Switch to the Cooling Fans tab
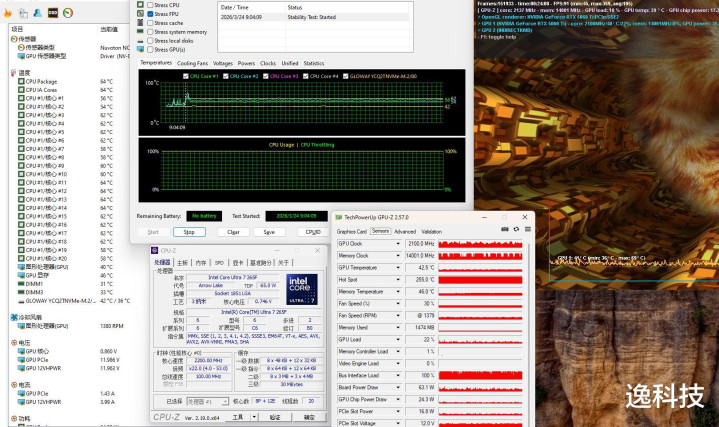The image size is (719, 427). coord(193,63)
